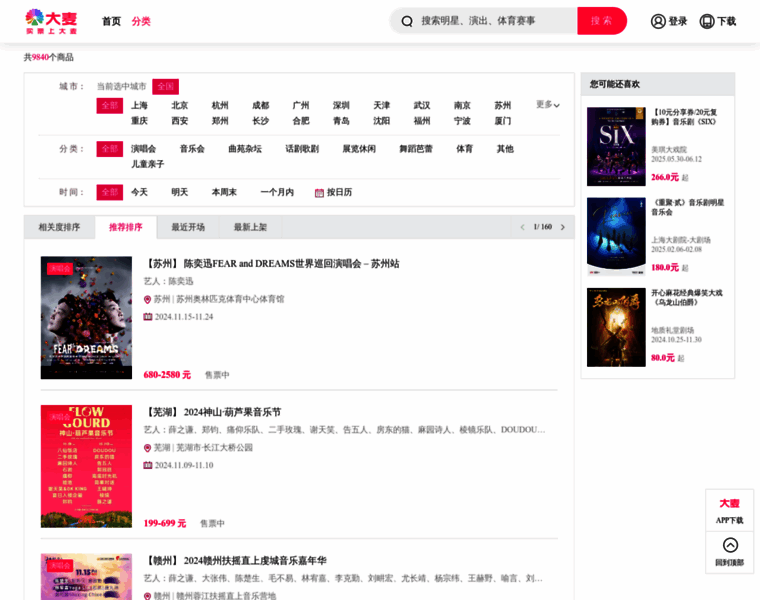This screenshot has width=760, height=600.
Task: Select 全部 in the category filter
Action: [110, 149]
